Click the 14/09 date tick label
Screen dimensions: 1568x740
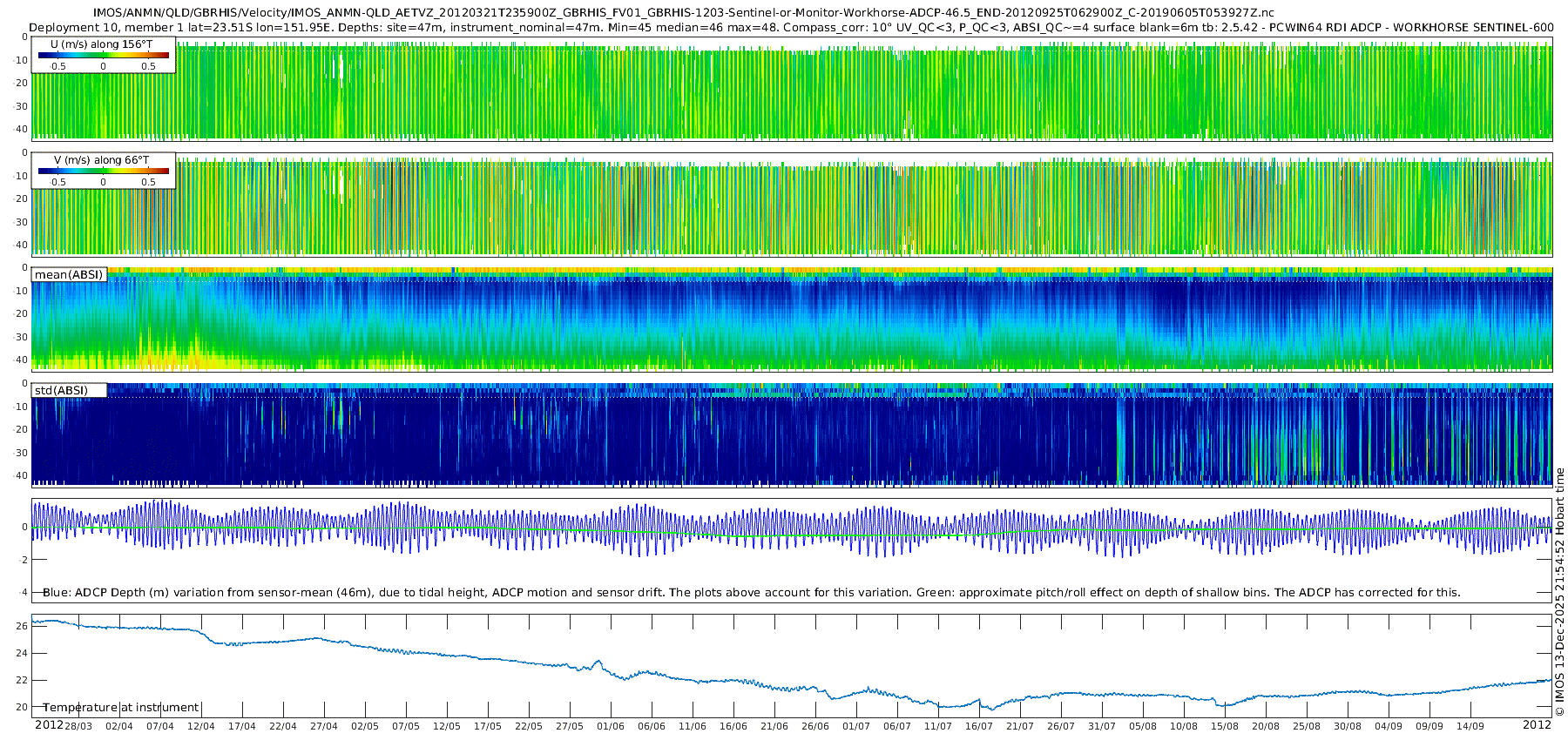(1470, 726)
